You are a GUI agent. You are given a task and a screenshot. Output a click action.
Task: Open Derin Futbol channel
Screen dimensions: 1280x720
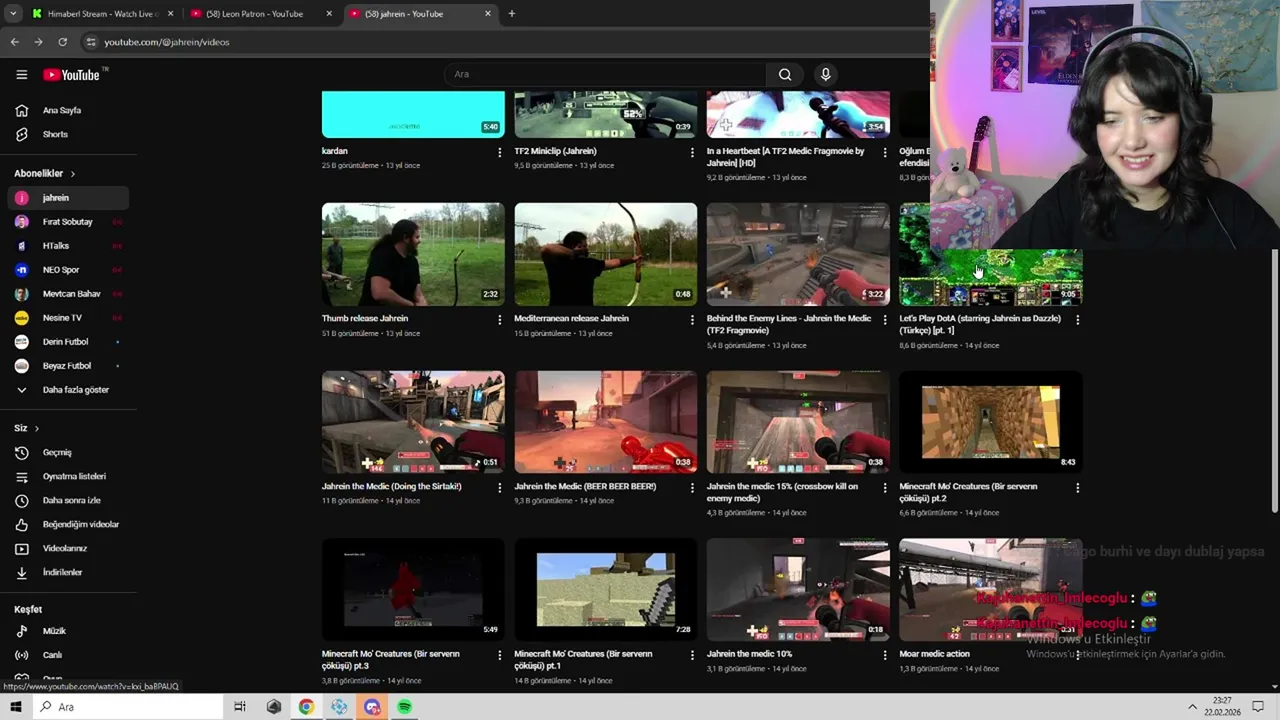[x=68, y=342]
